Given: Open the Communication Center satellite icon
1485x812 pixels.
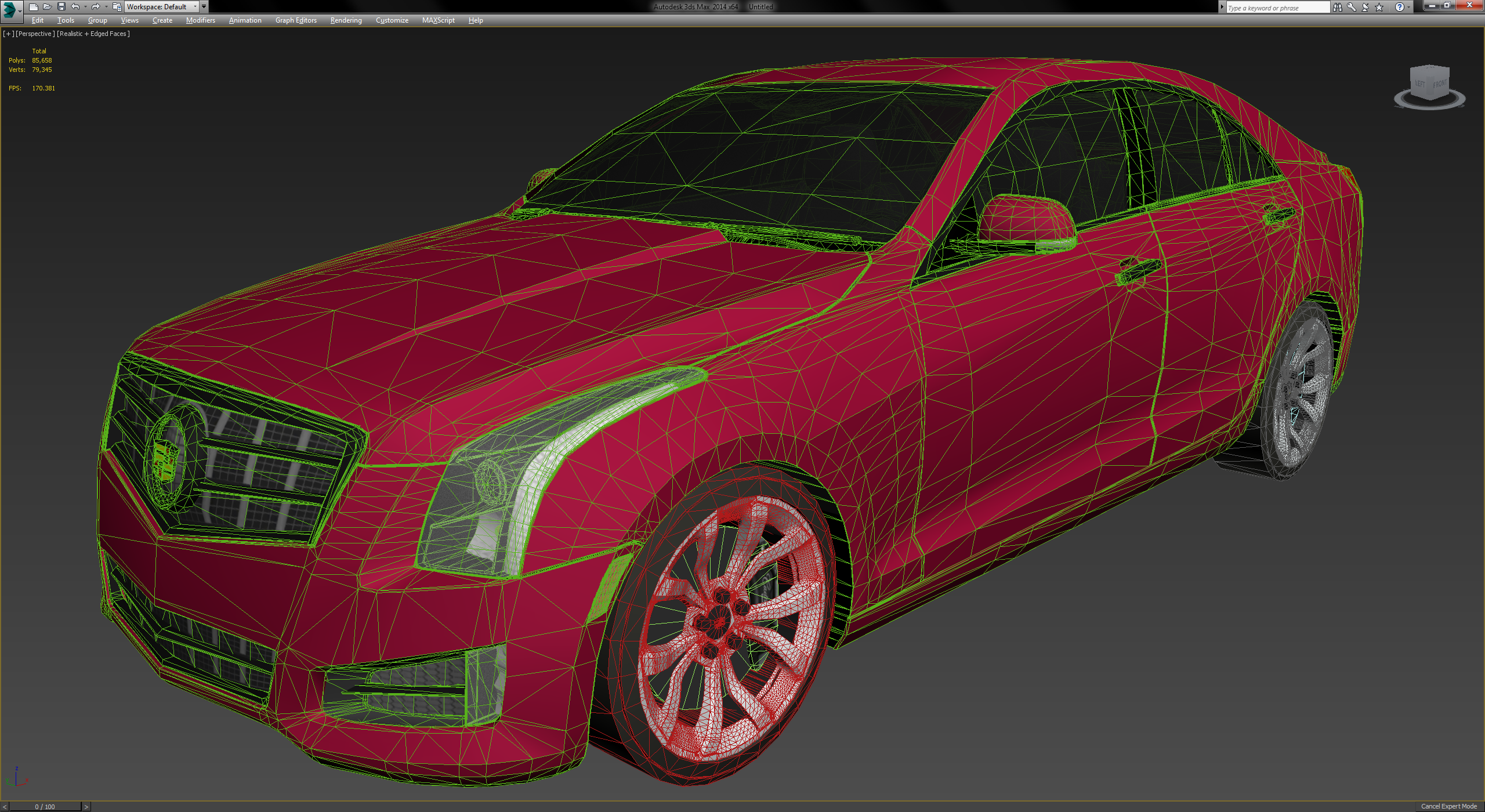Looking at the screenshot, I should (x=1365, y=8).
